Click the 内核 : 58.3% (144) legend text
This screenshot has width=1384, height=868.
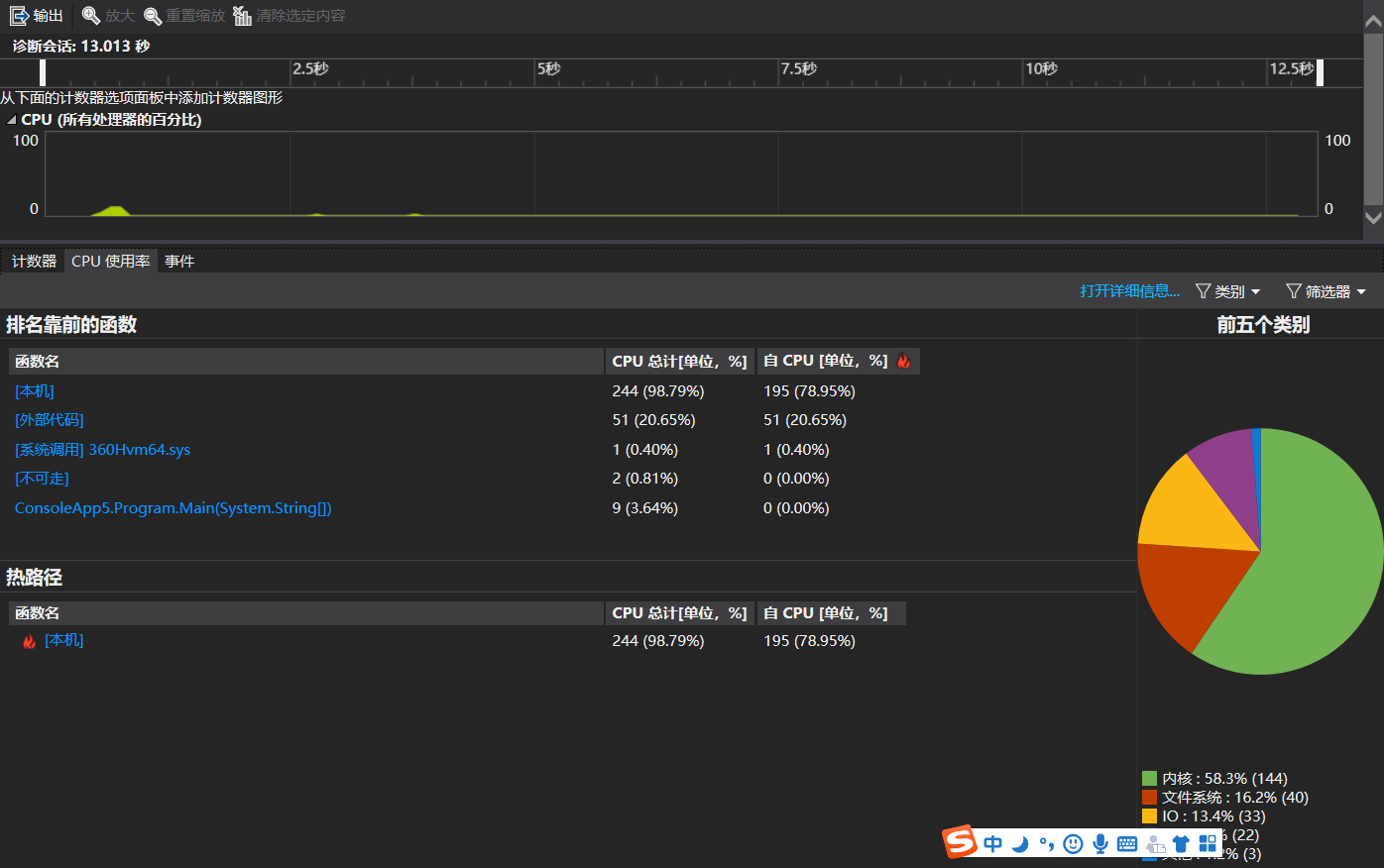pos(1225,779)
